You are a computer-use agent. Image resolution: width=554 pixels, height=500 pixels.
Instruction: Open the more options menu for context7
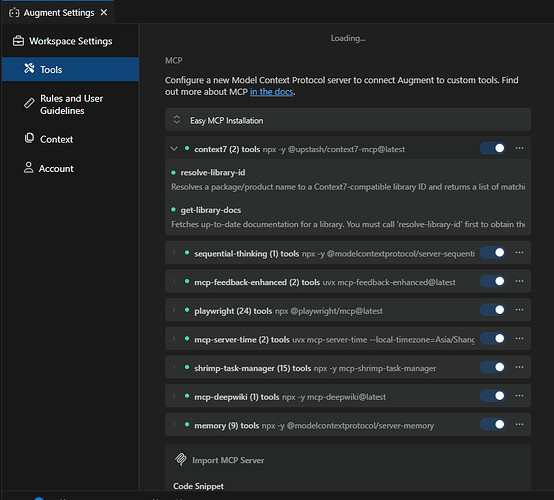click(x=519, y=148)
